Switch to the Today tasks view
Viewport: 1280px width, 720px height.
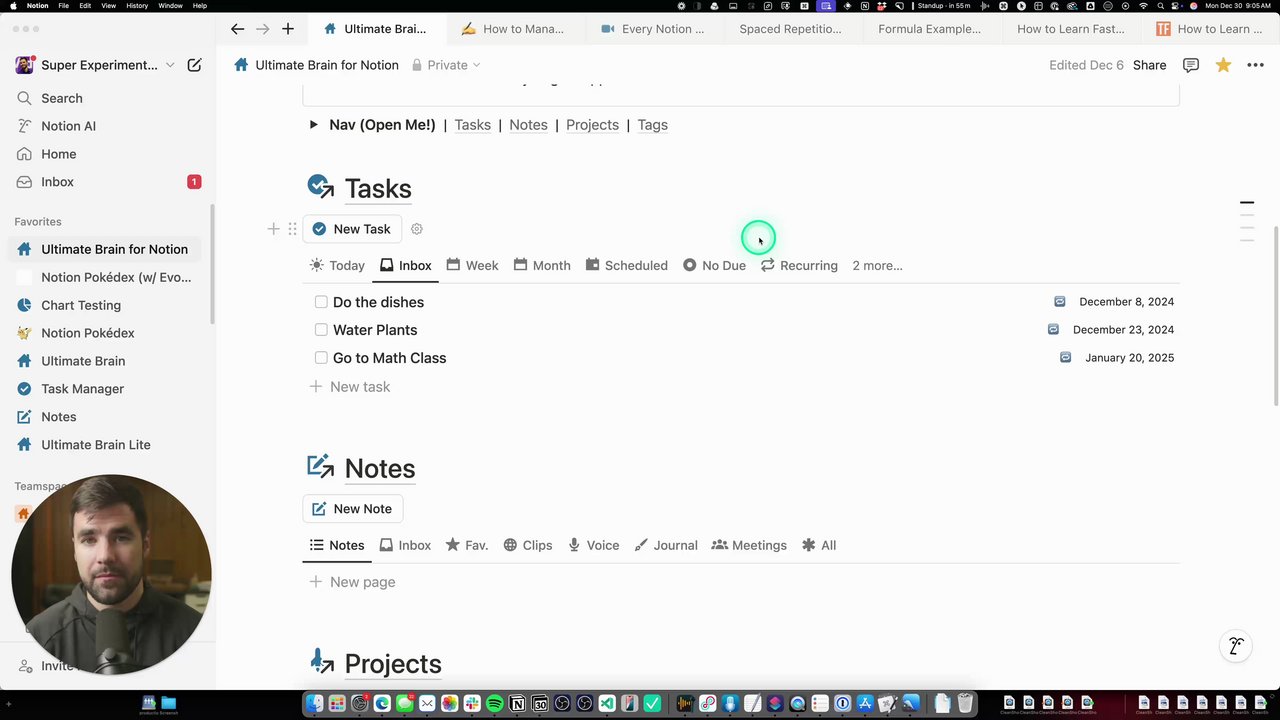337,265
